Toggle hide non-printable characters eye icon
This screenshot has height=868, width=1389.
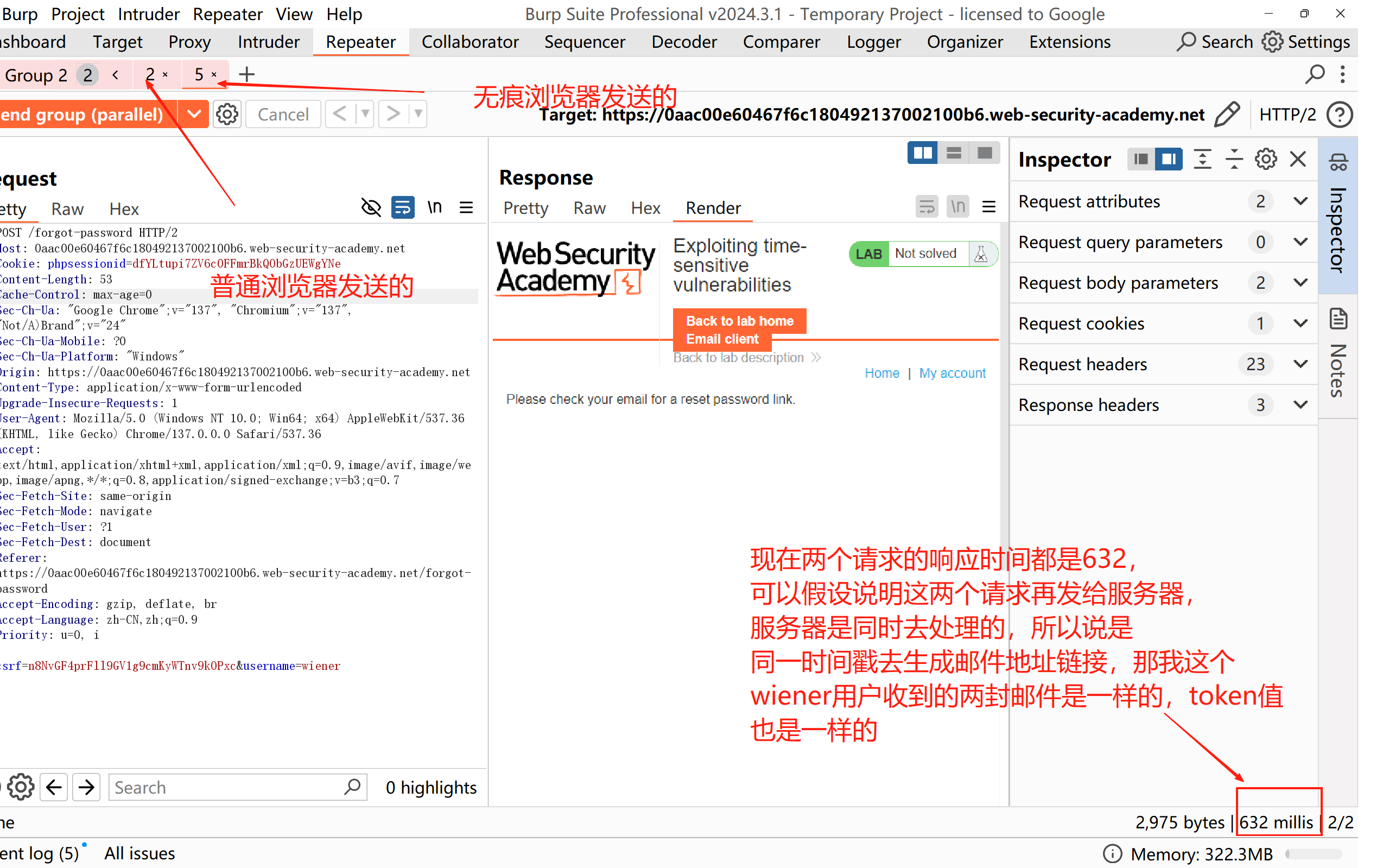click(371, 207)
